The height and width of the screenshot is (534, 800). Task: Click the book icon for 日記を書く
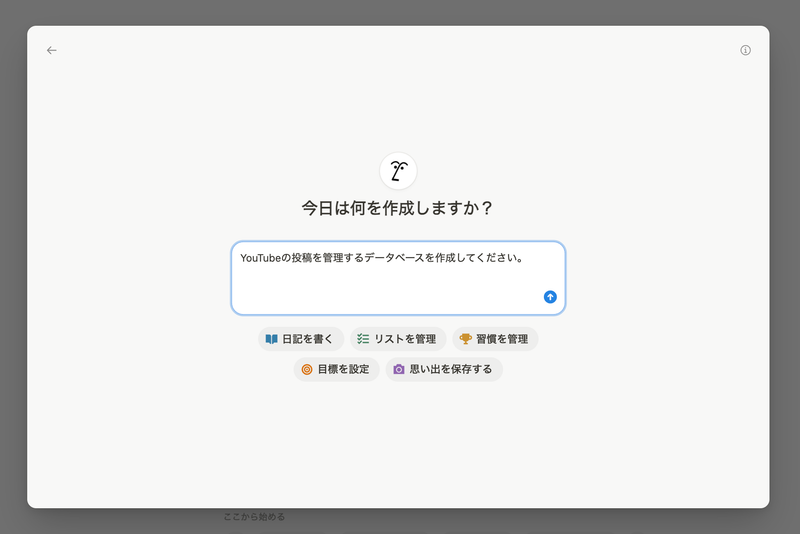click(271, 339)
